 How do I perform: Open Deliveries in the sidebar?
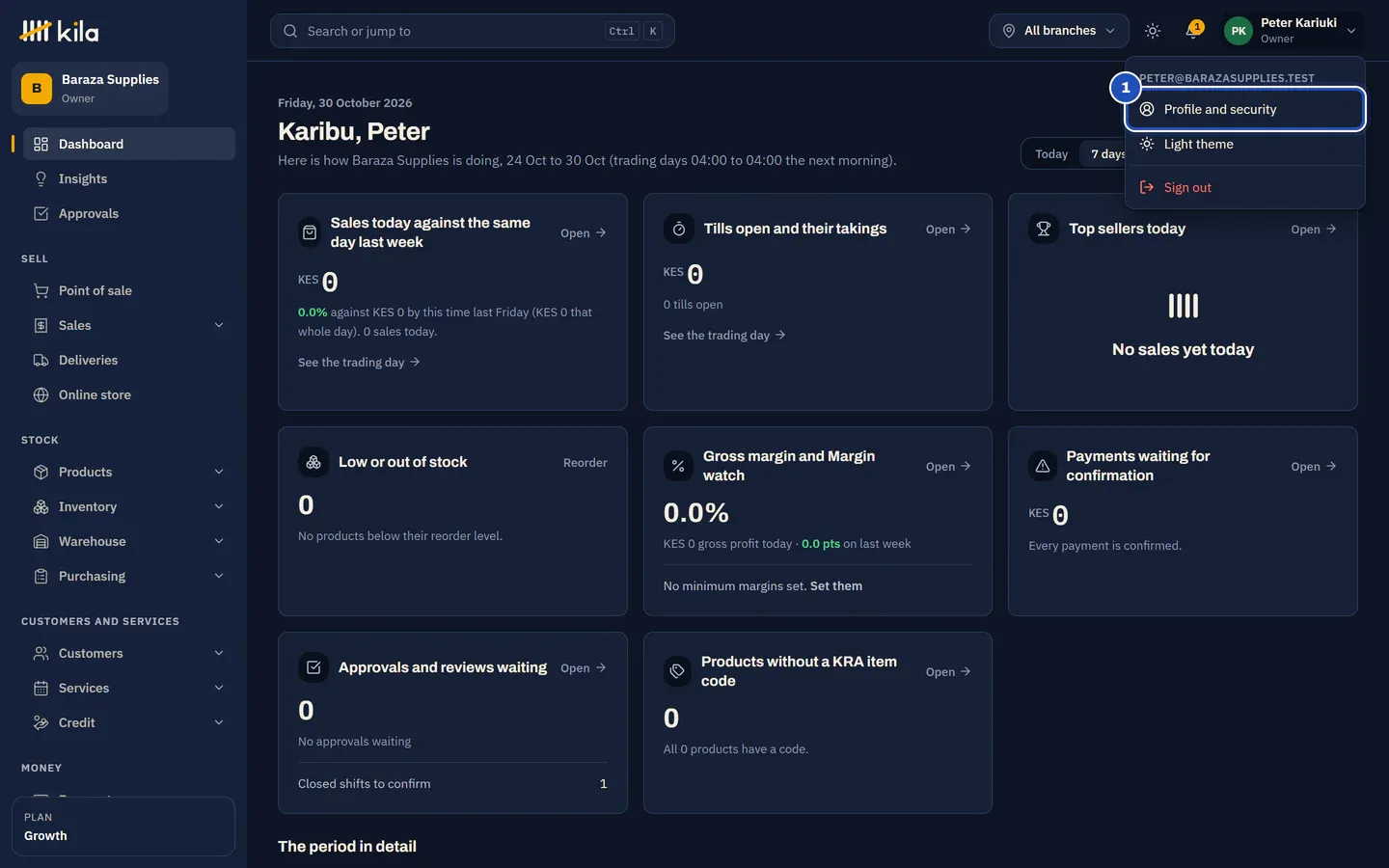129,360
